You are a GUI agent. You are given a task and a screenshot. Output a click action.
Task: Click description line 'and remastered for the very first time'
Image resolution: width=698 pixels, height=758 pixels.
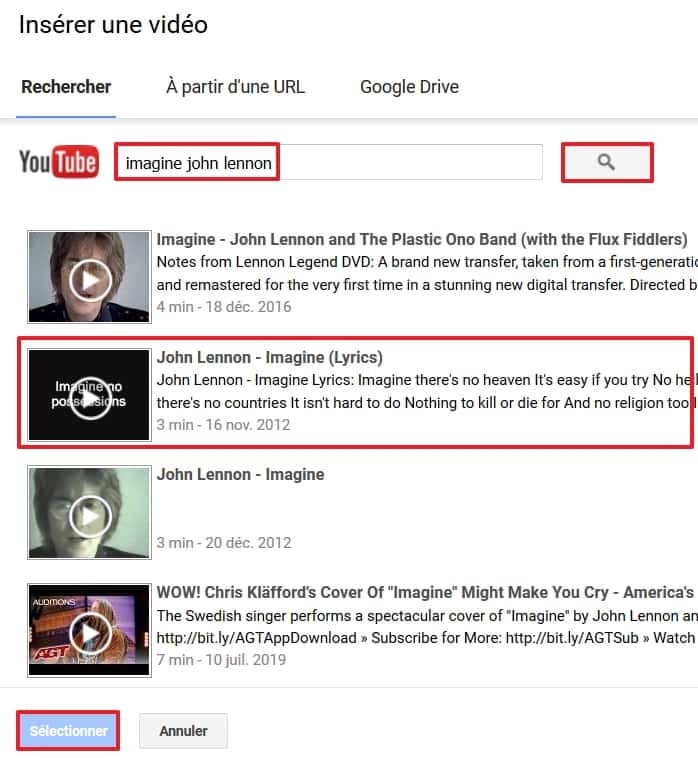pos(427,285)
